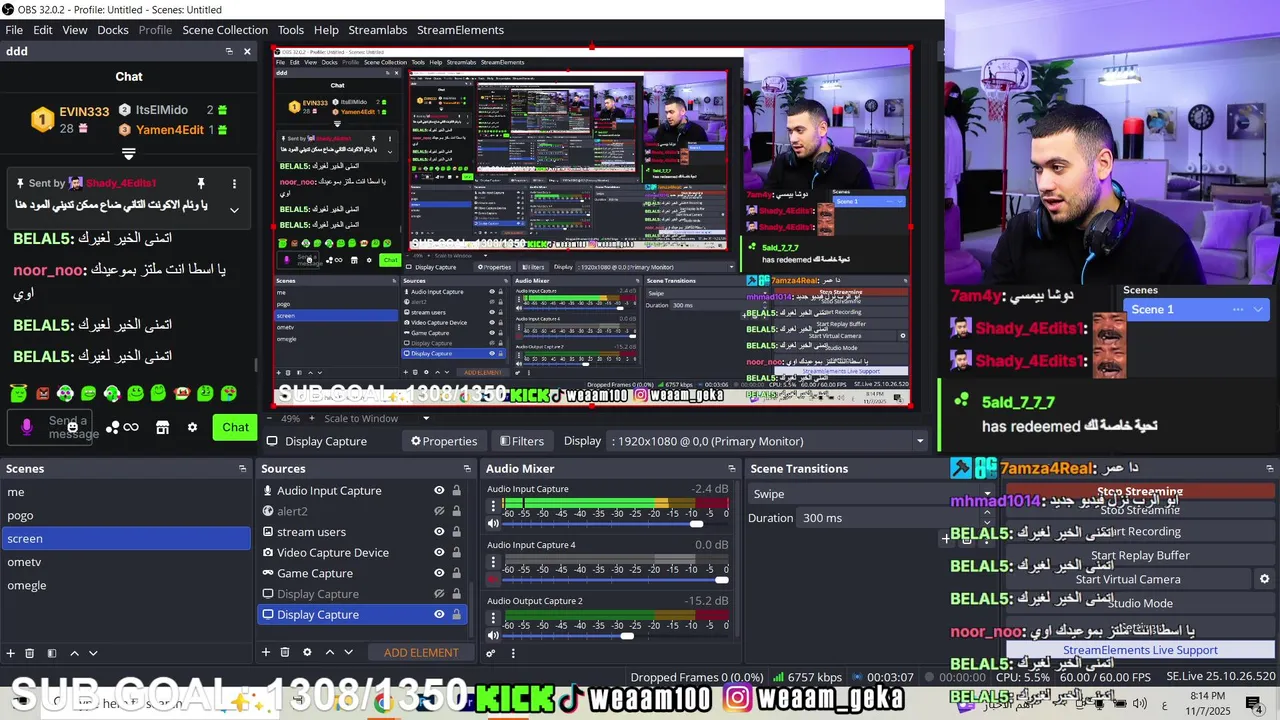Open Audio Mixer options three-dot menu at bottom
The width and height of the screenshot is (1280, 720).
click(513, 653)
